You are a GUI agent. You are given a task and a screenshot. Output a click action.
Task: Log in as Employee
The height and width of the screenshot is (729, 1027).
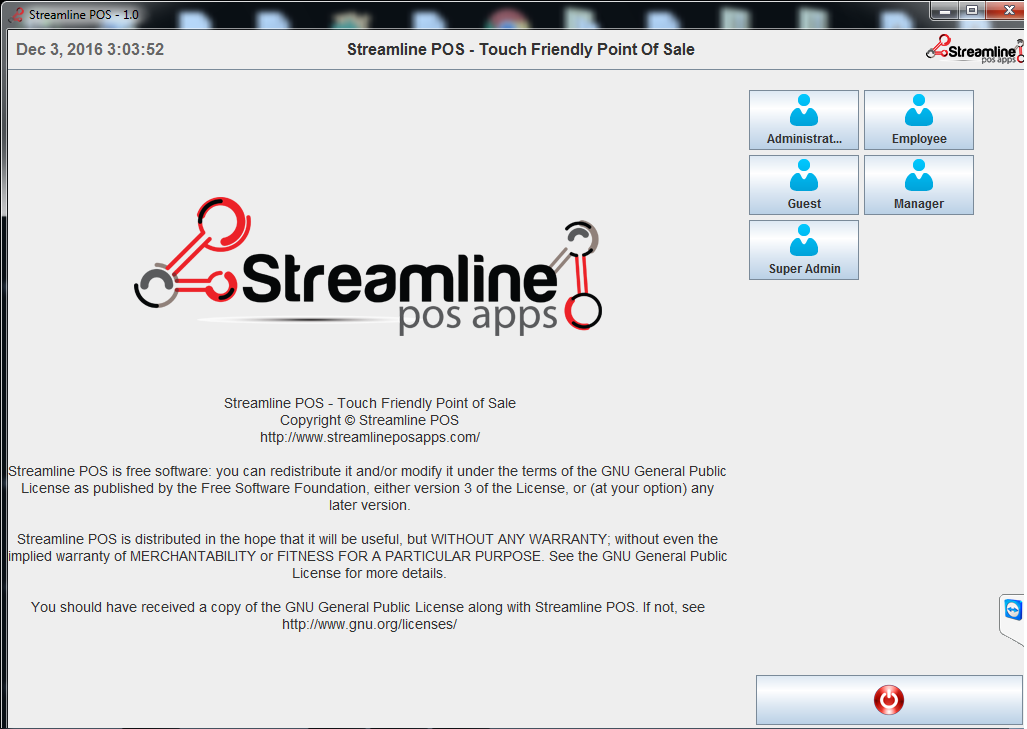pos(918,120)
